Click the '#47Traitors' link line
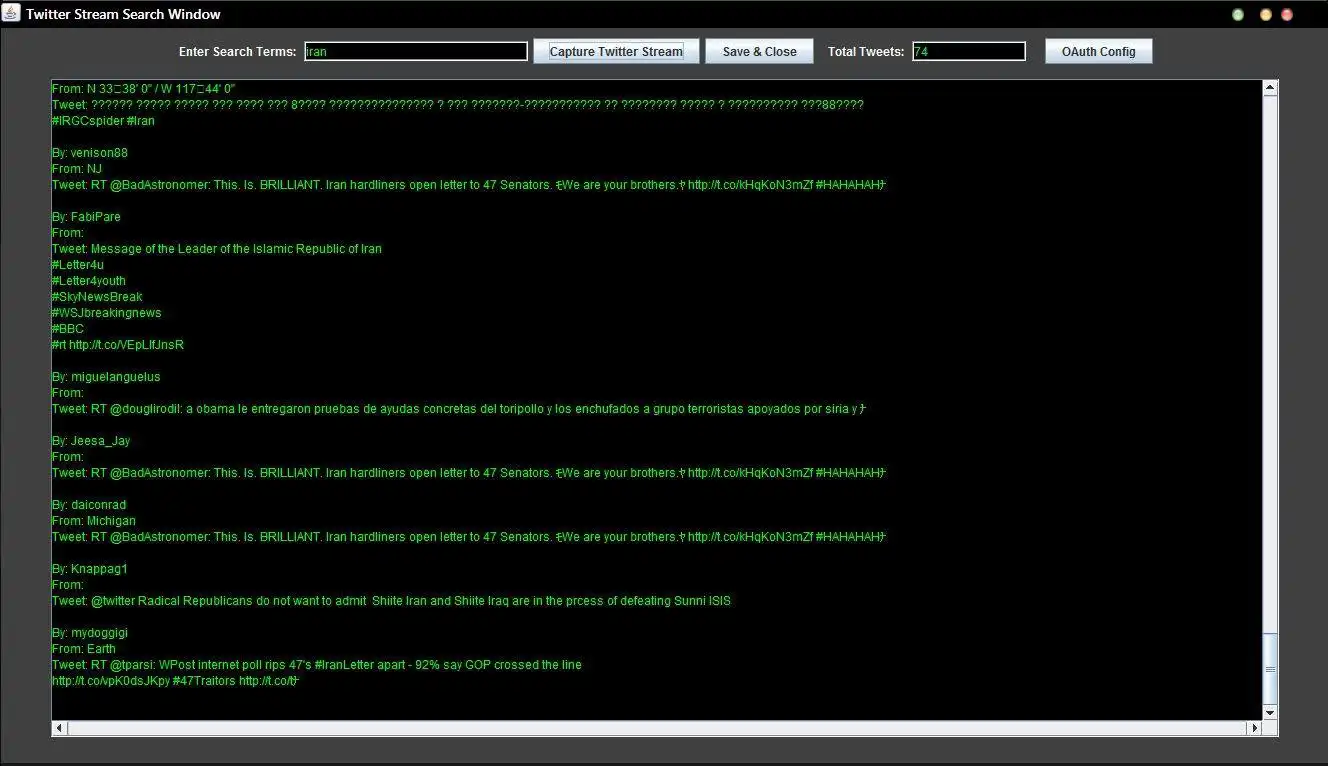1328x766 pixels. (176, 681)
